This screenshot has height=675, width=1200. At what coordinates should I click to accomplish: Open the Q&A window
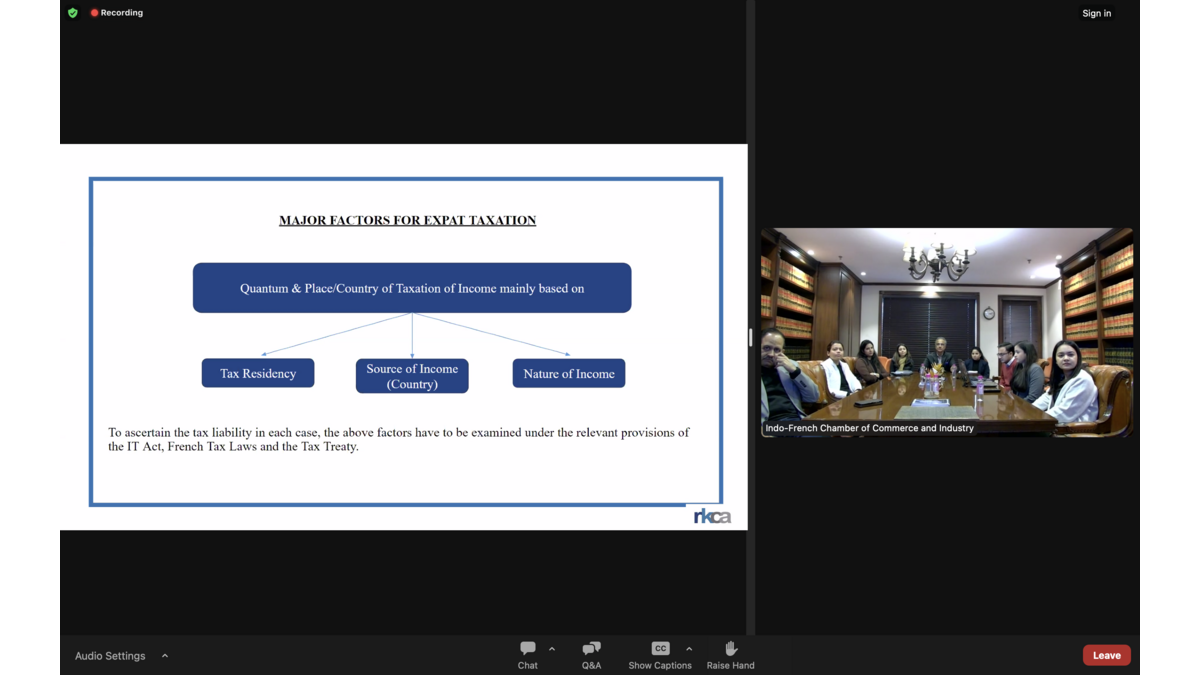(x=591, y=655)
